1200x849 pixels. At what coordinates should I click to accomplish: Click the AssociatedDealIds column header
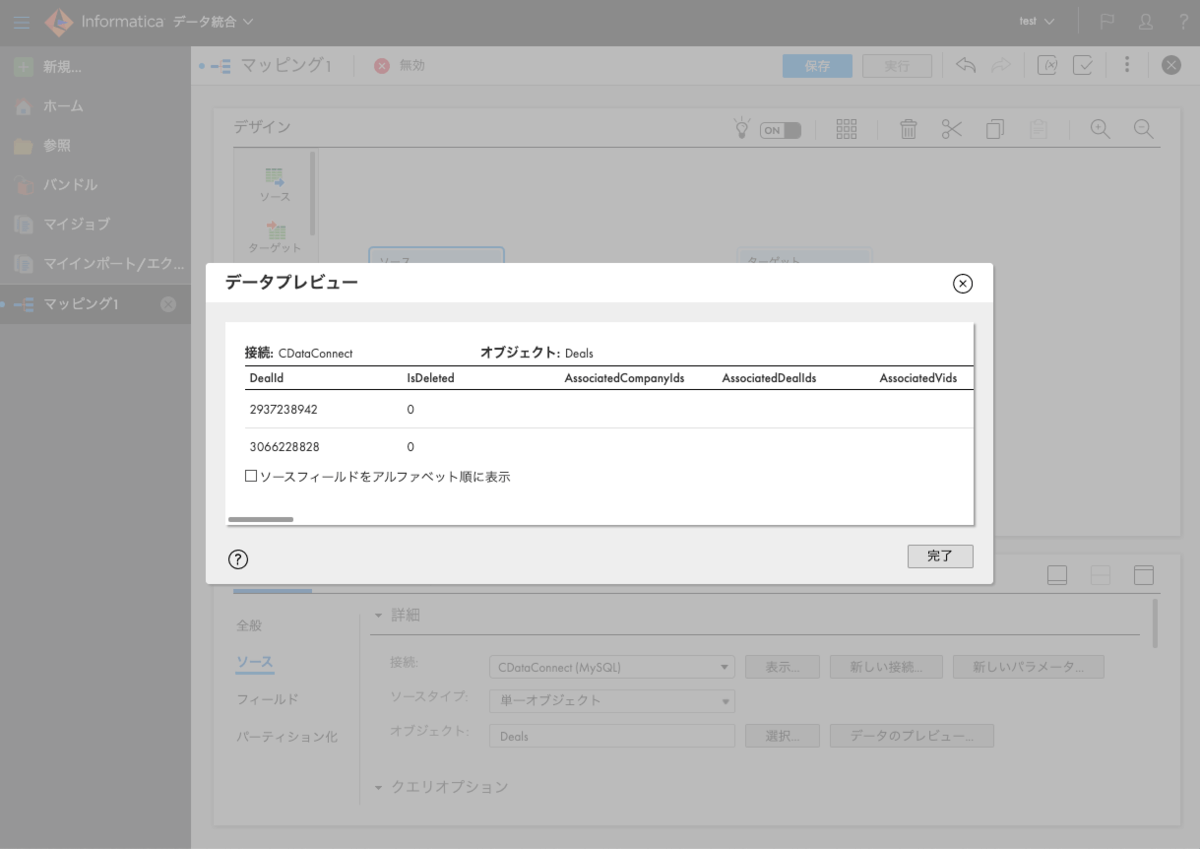click(x=769, y=378)
